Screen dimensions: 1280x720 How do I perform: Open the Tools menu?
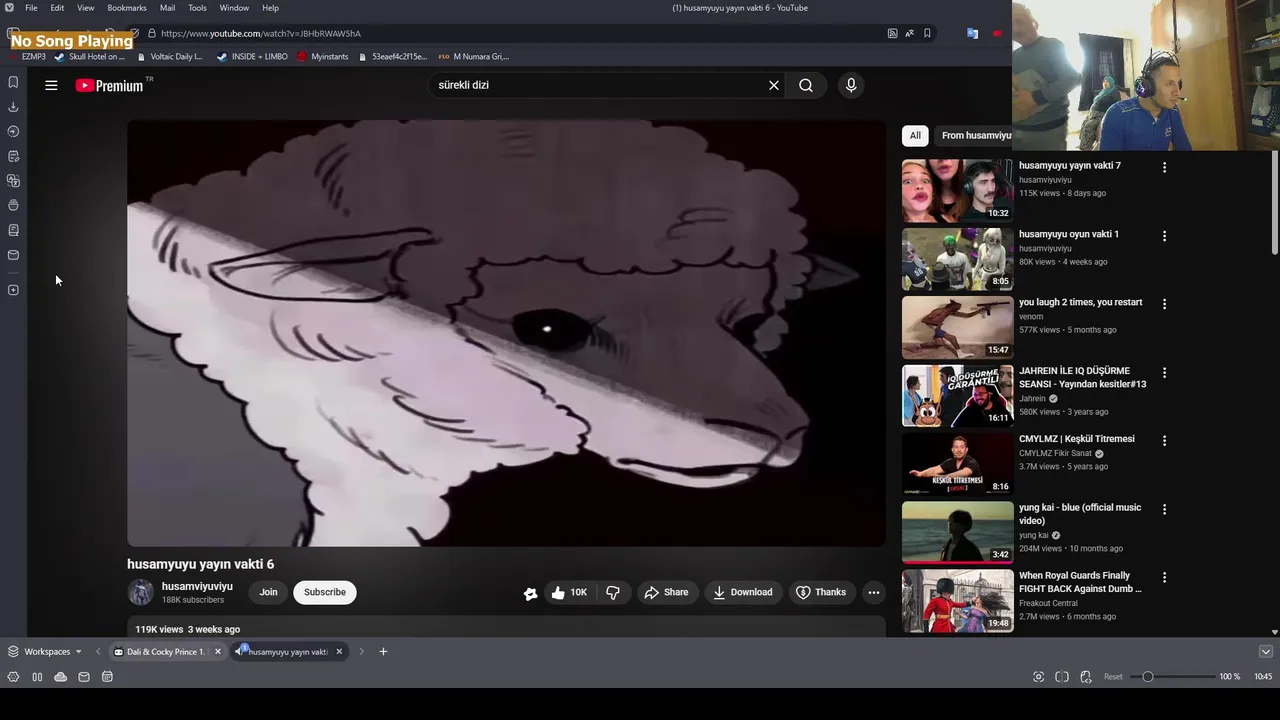198,8
